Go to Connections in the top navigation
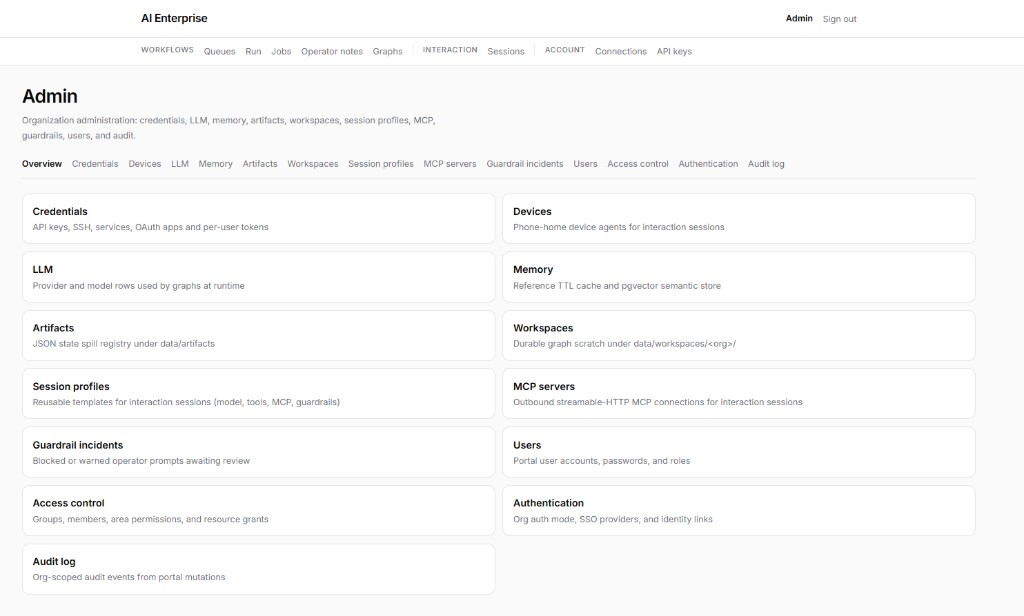This screenshot has height=616, width=1024. tap(620, 51)
